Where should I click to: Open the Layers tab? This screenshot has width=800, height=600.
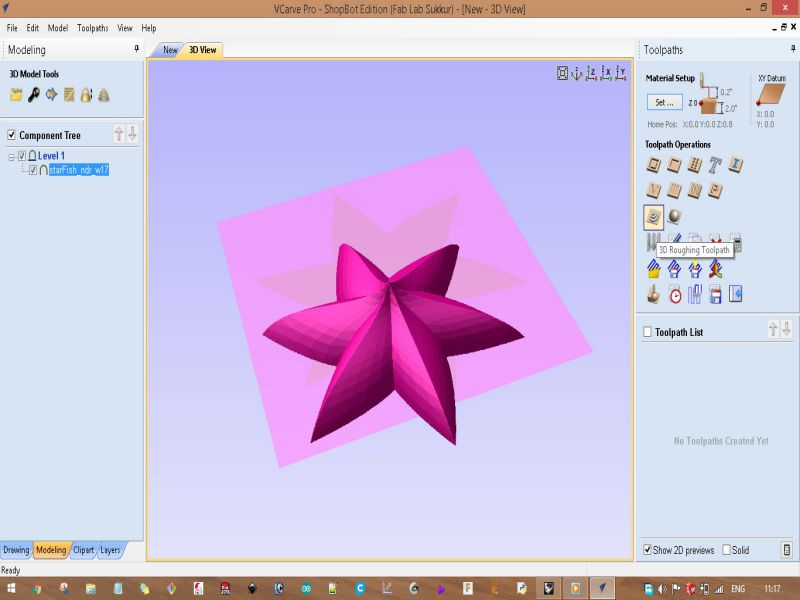(x=110, y=550)
